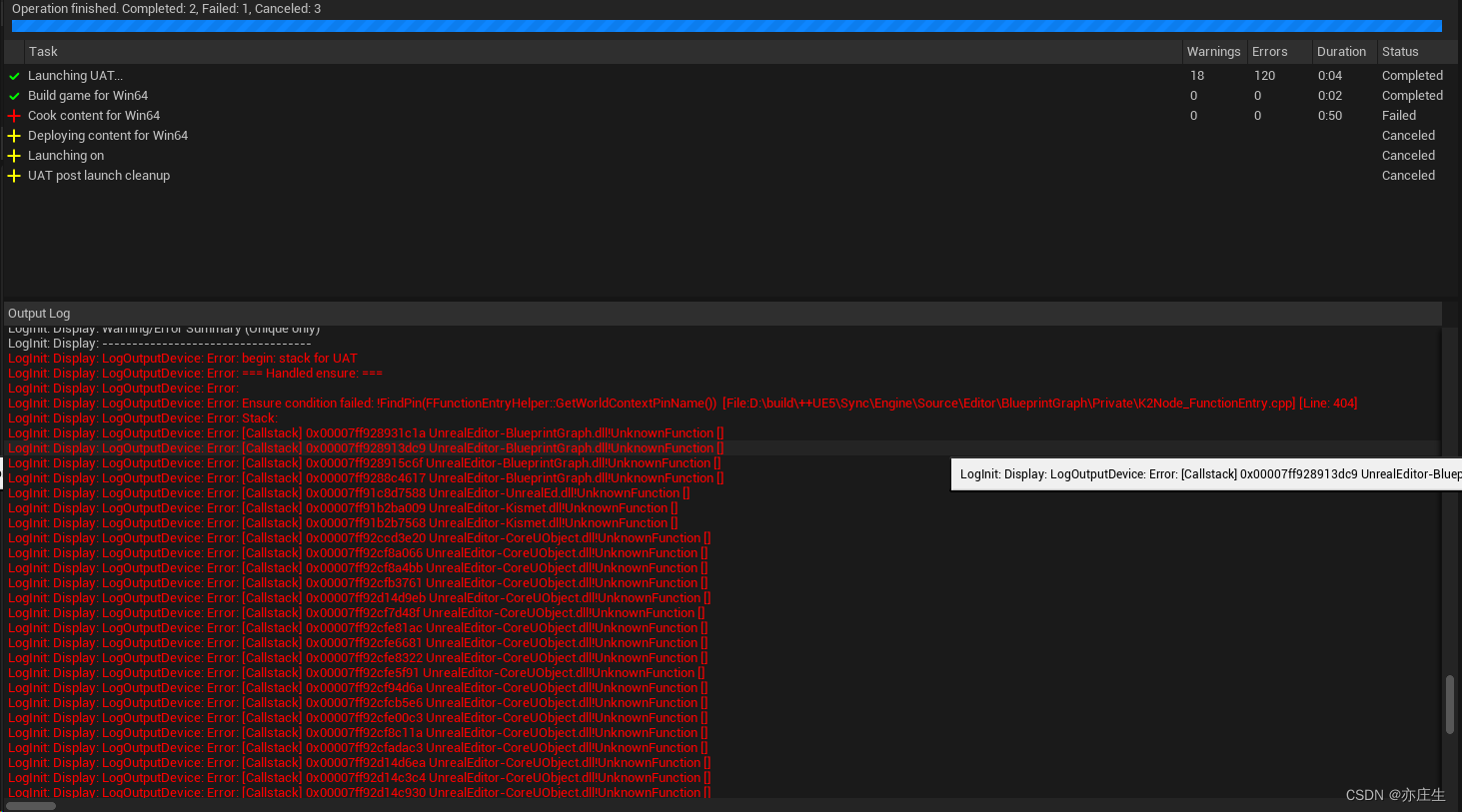
Task: Click the canceled icon next to "Launching on"
Action: click(x=14, y=155)
